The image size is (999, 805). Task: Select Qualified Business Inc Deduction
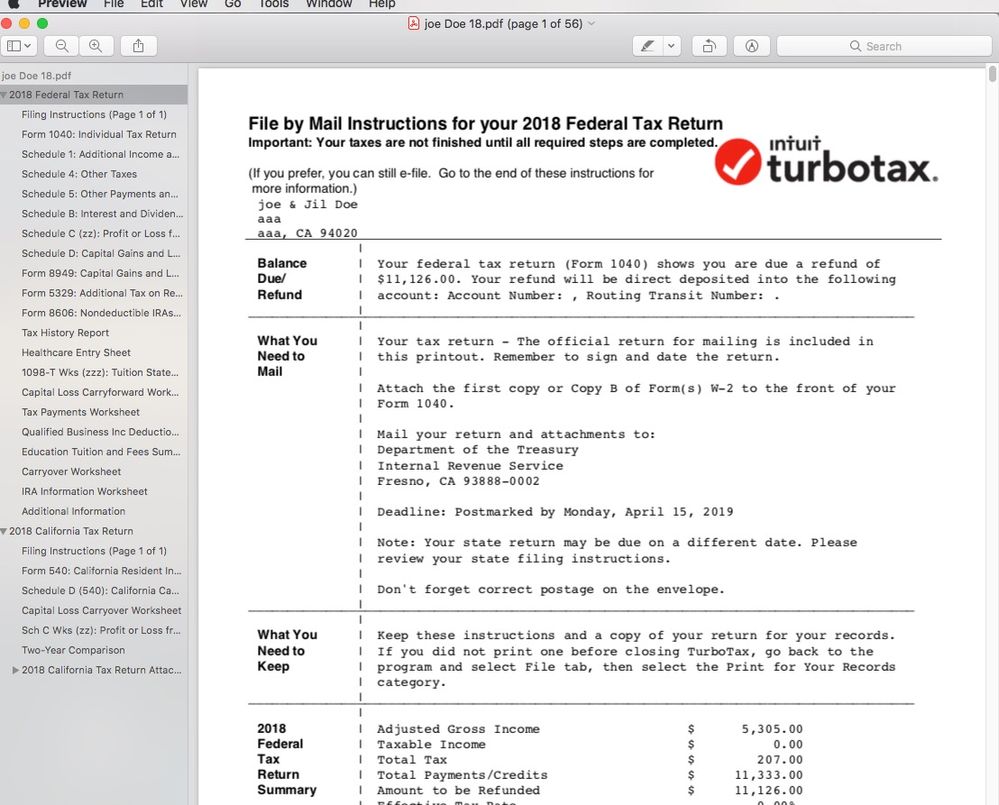[x=100, y=432]
